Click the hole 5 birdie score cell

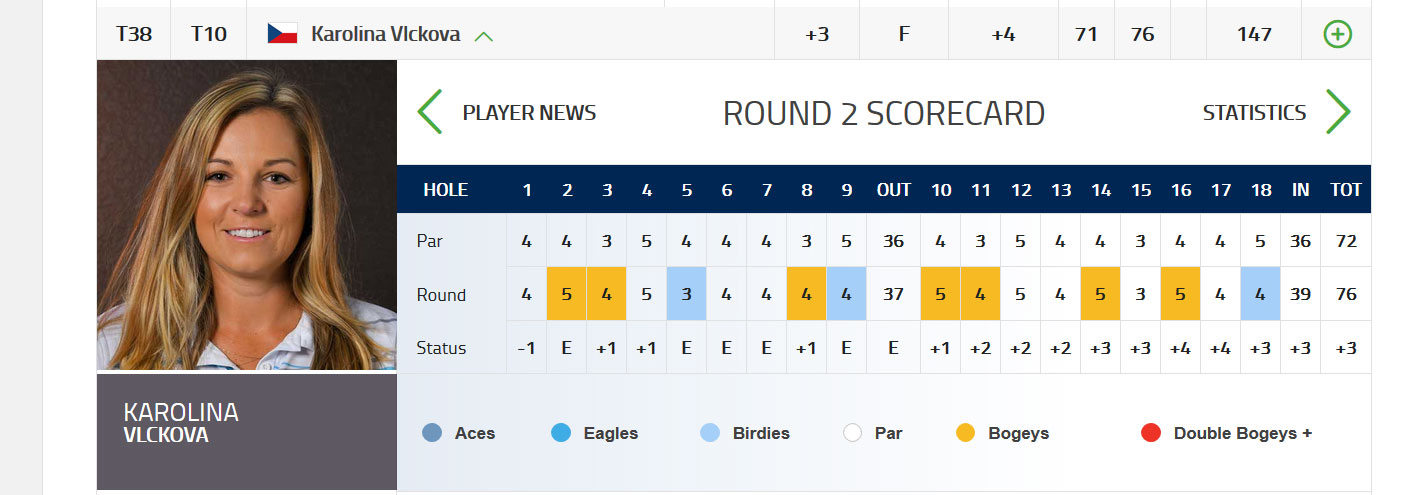coord(687,294)
